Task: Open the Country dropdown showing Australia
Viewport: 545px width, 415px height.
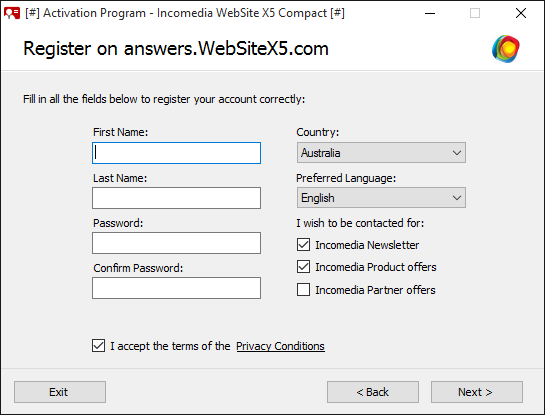Action: tap(381, 153)
